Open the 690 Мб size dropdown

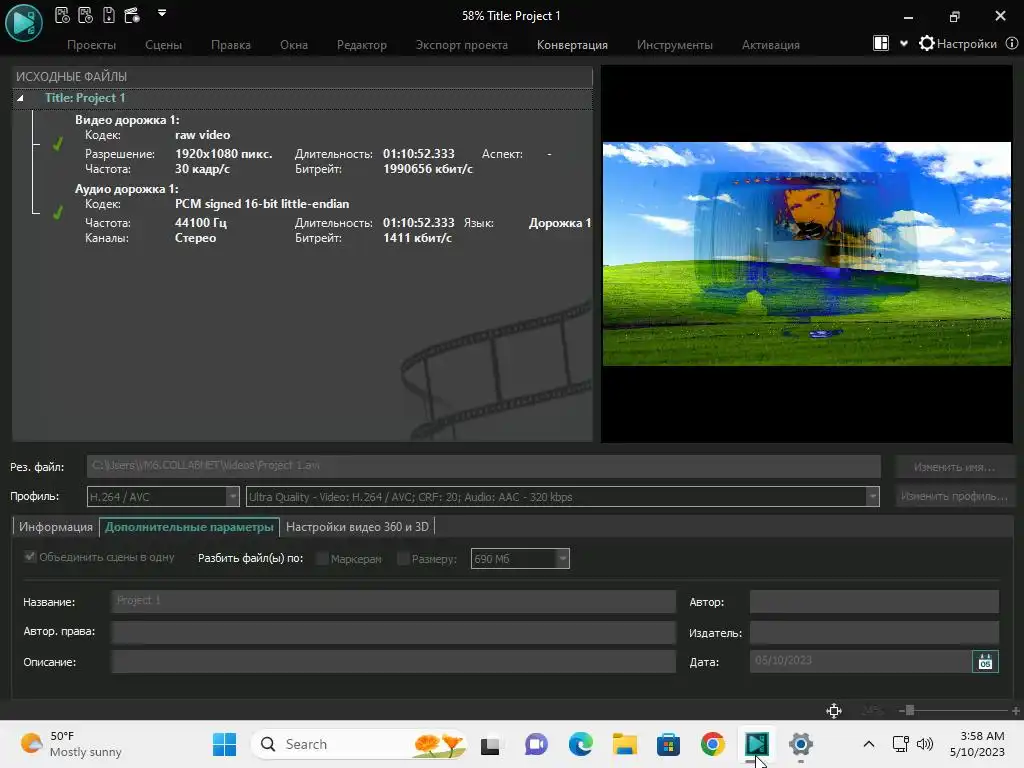click(x=520, y=559)
